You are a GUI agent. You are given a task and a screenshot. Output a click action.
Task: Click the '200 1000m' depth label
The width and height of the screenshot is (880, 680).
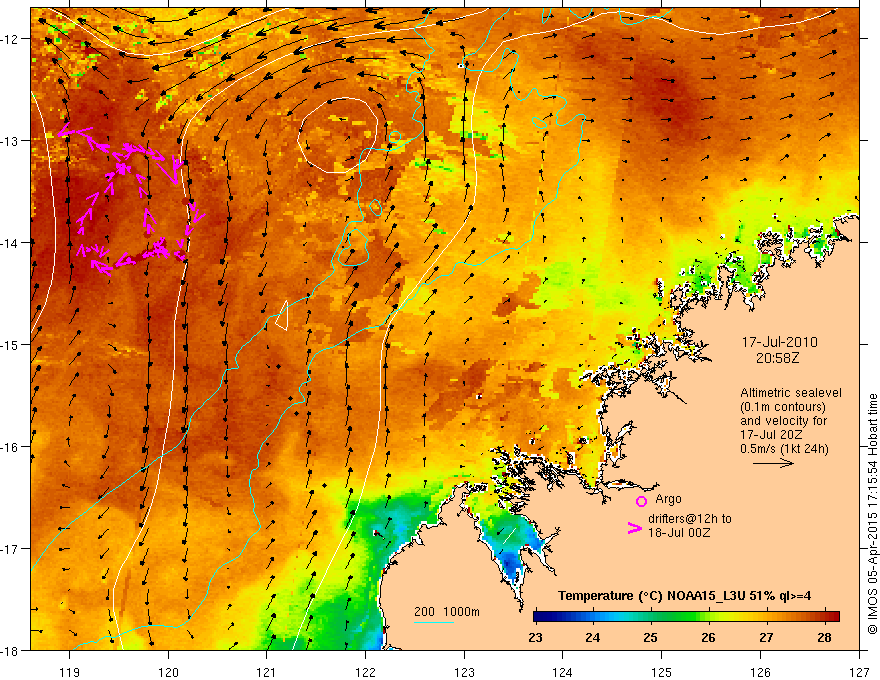coord(447,612)
